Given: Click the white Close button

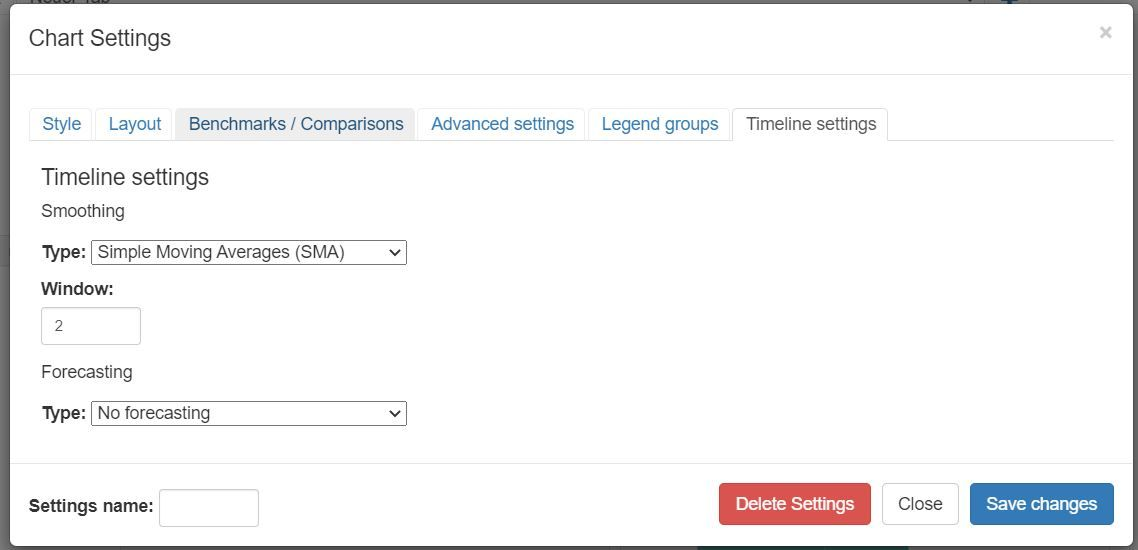Looking at the screenshot, I should click(920, 504).
